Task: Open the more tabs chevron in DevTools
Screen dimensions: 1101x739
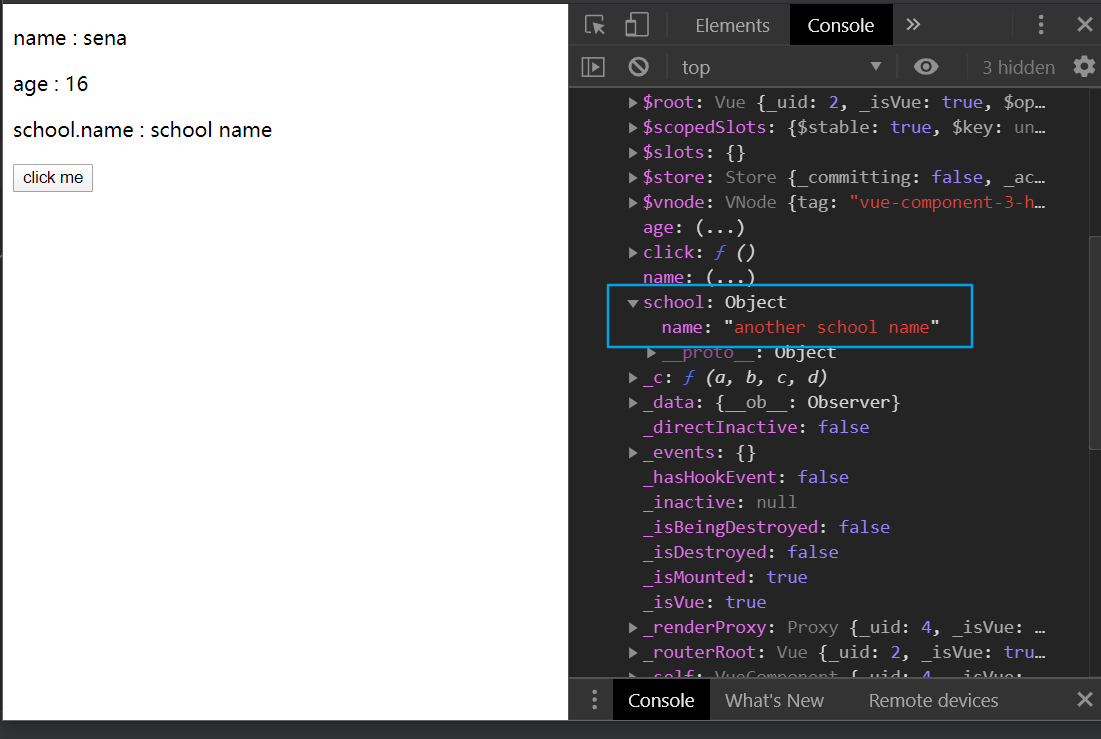Action: click(913, 25)
